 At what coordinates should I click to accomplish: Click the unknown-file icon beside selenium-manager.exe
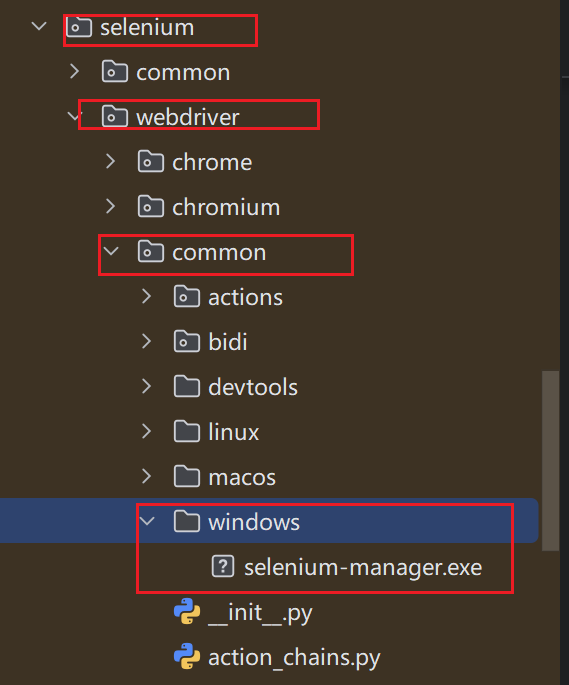pos(223,567)
